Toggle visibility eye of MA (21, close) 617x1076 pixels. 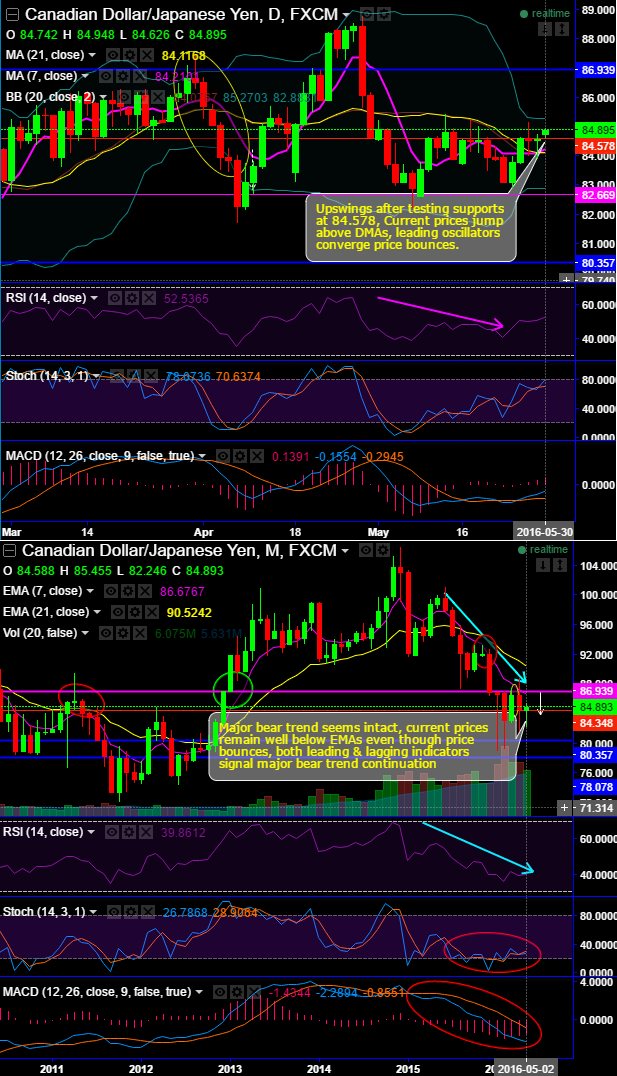click(x=113, y=56)
